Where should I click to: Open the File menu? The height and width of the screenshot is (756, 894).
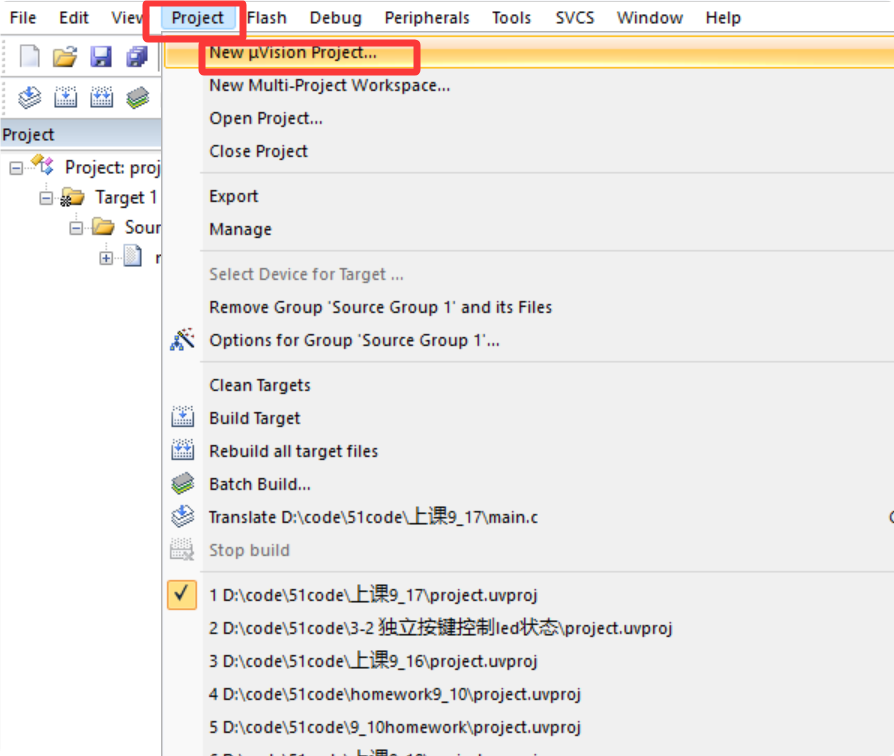[x=23, y=18]
